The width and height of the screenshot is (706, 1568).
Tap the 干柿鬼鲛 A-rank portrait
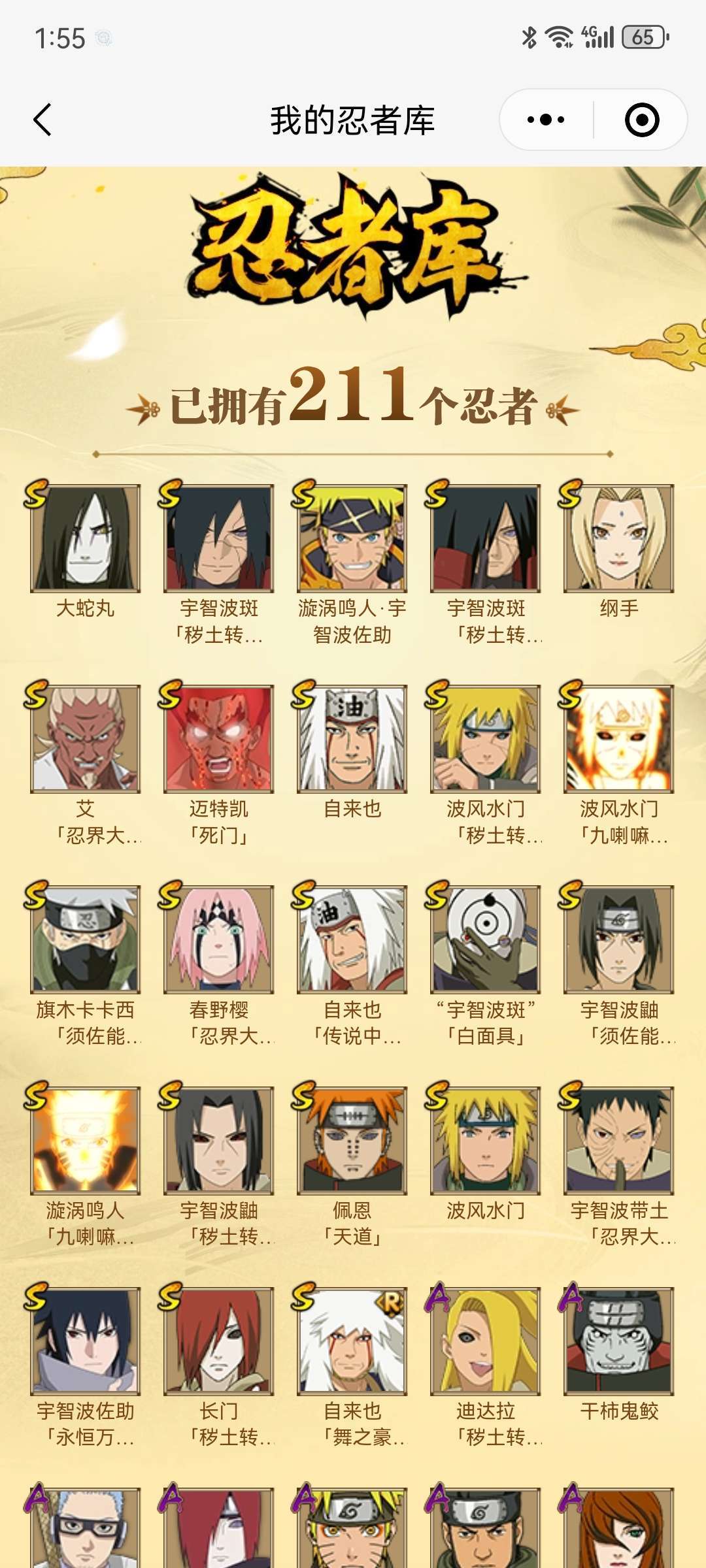coord(619,1341)
